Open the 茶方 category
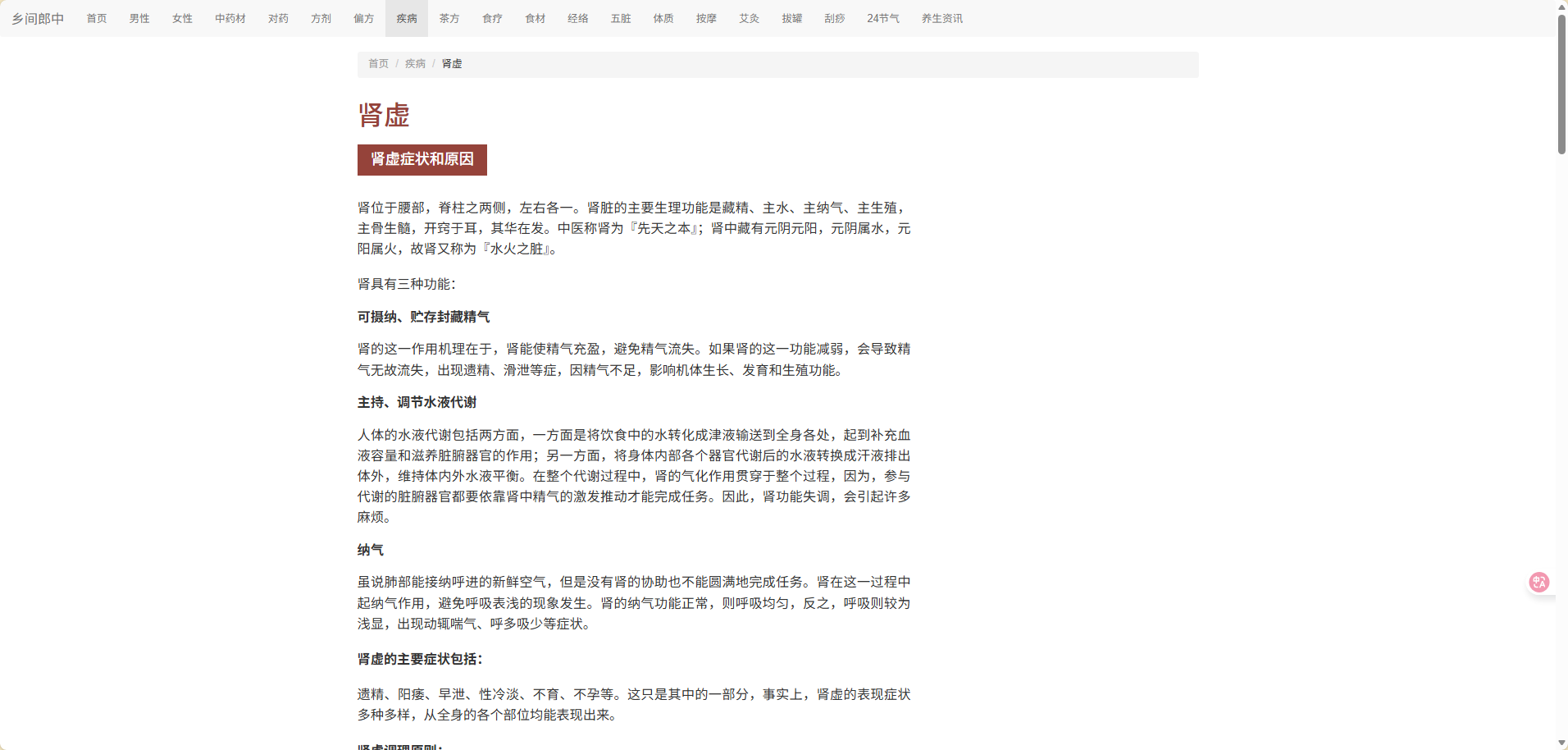 click(449, 18)
